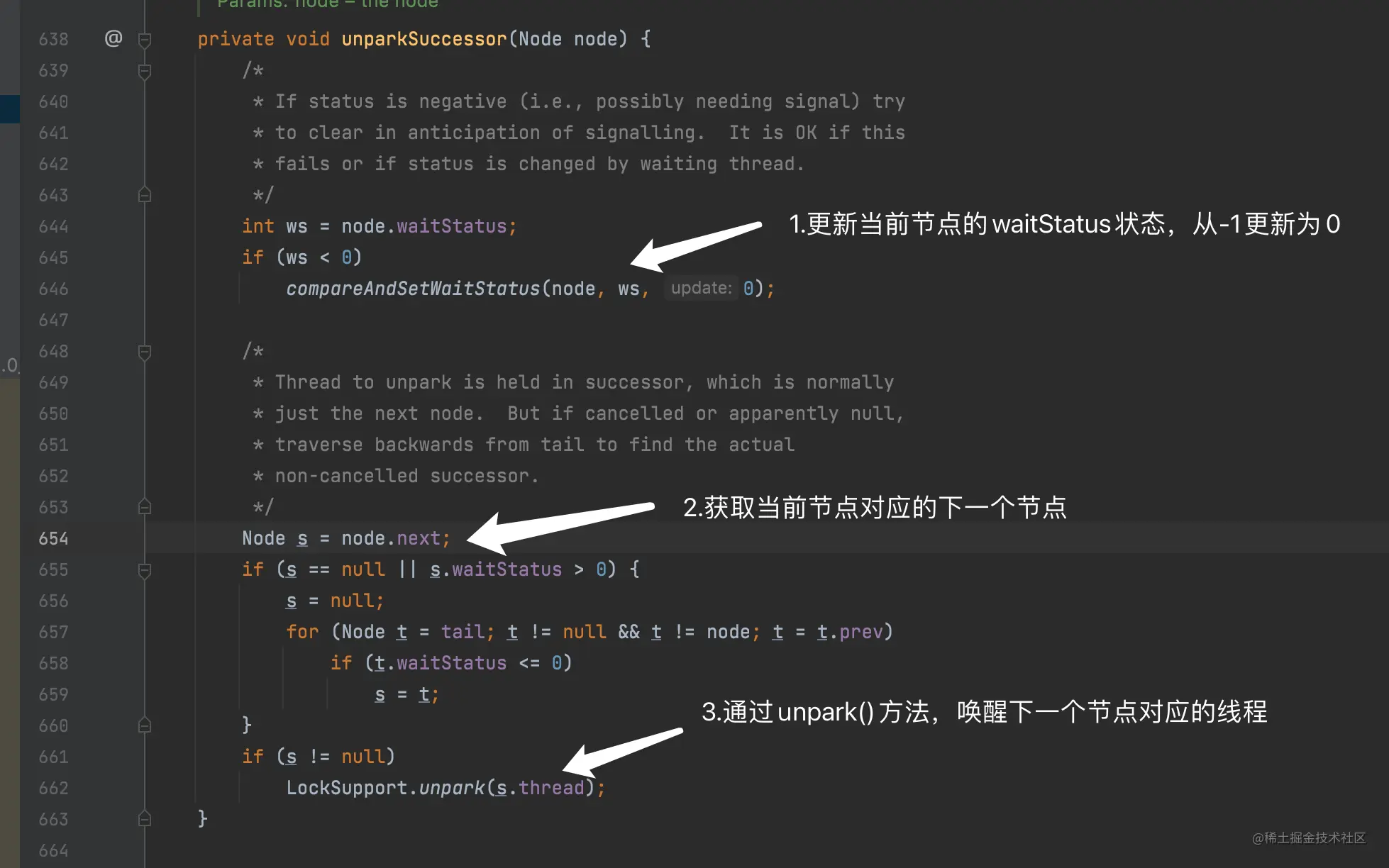Click the update: parameter hint on line 646

point(701,288)
